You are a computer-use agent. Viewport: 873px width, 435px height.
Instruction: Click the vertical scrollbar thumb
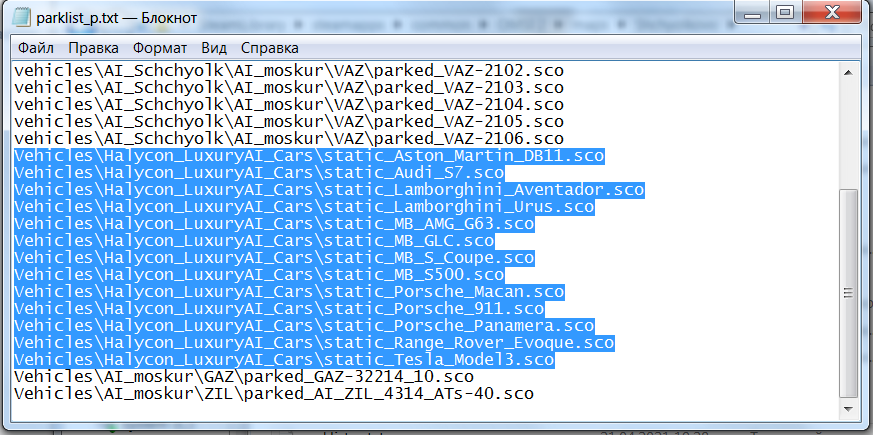point(849,292)
